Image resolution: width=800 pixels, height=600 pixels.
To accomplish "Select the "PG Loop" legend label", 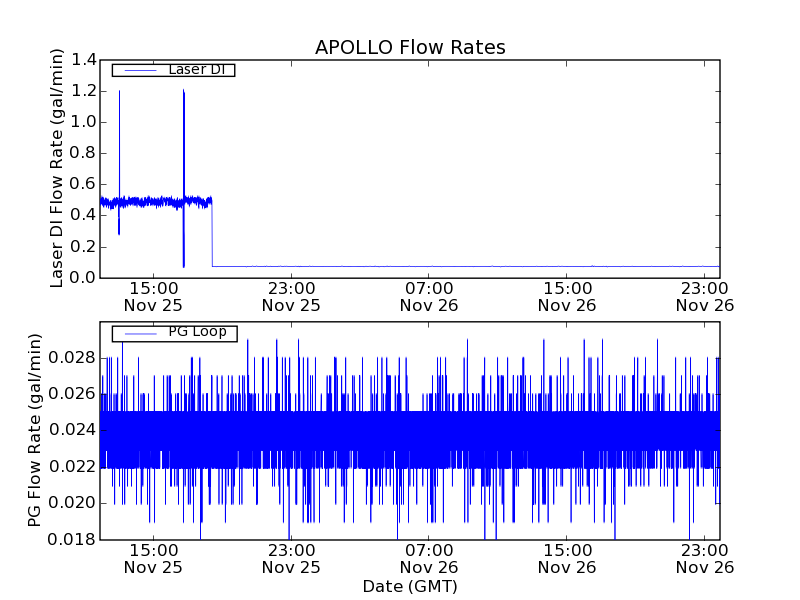I will [197, 332].
